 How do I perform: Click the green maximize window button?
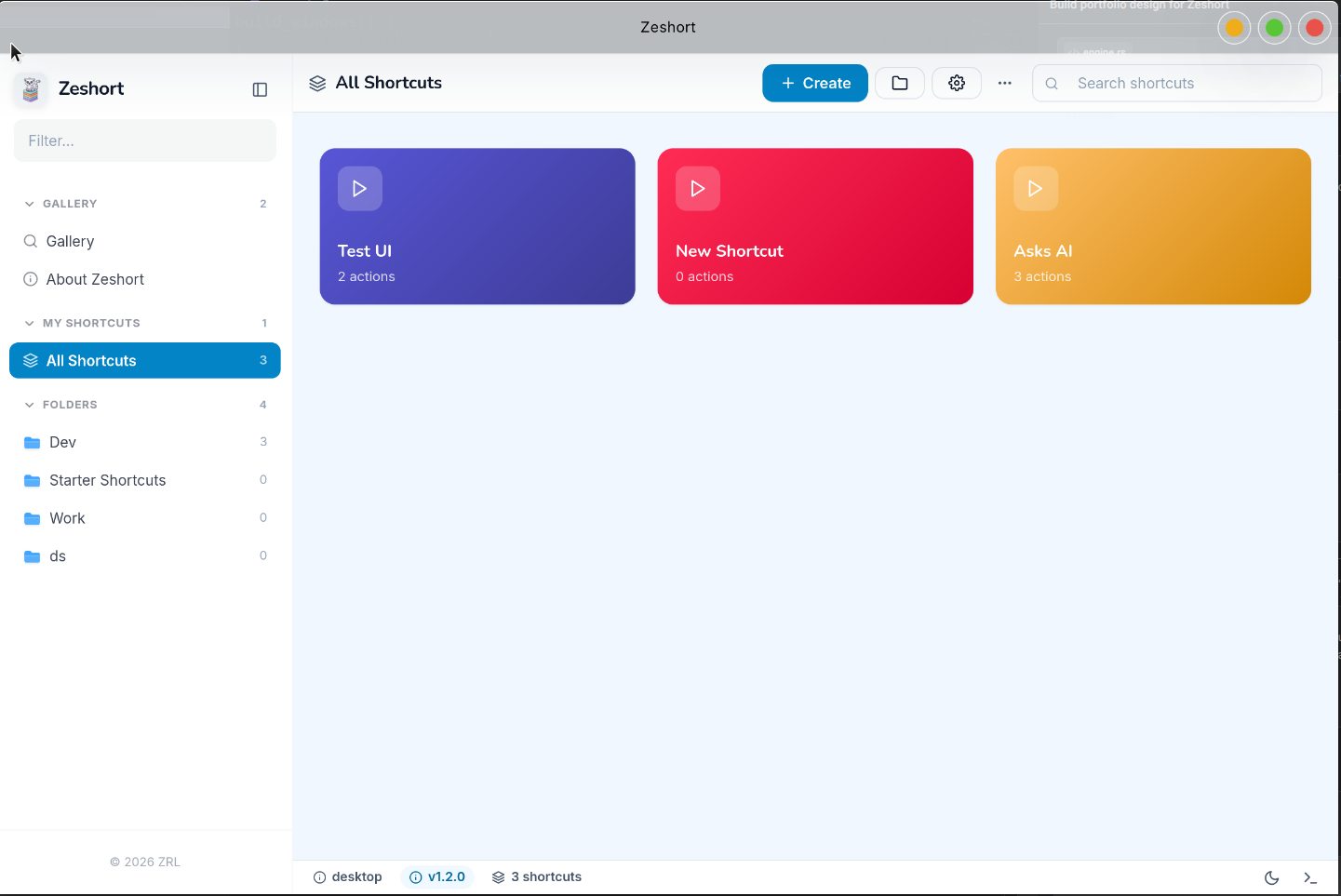click(x=1275, y=28)
